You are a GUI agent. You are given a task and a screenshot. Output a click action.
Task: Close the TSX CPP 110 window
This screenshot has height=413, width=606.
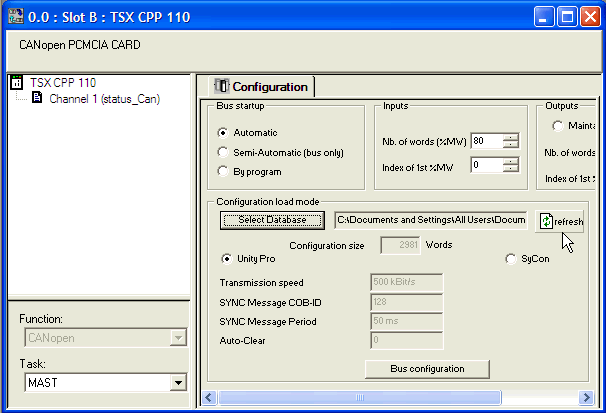tap(590, 17)
